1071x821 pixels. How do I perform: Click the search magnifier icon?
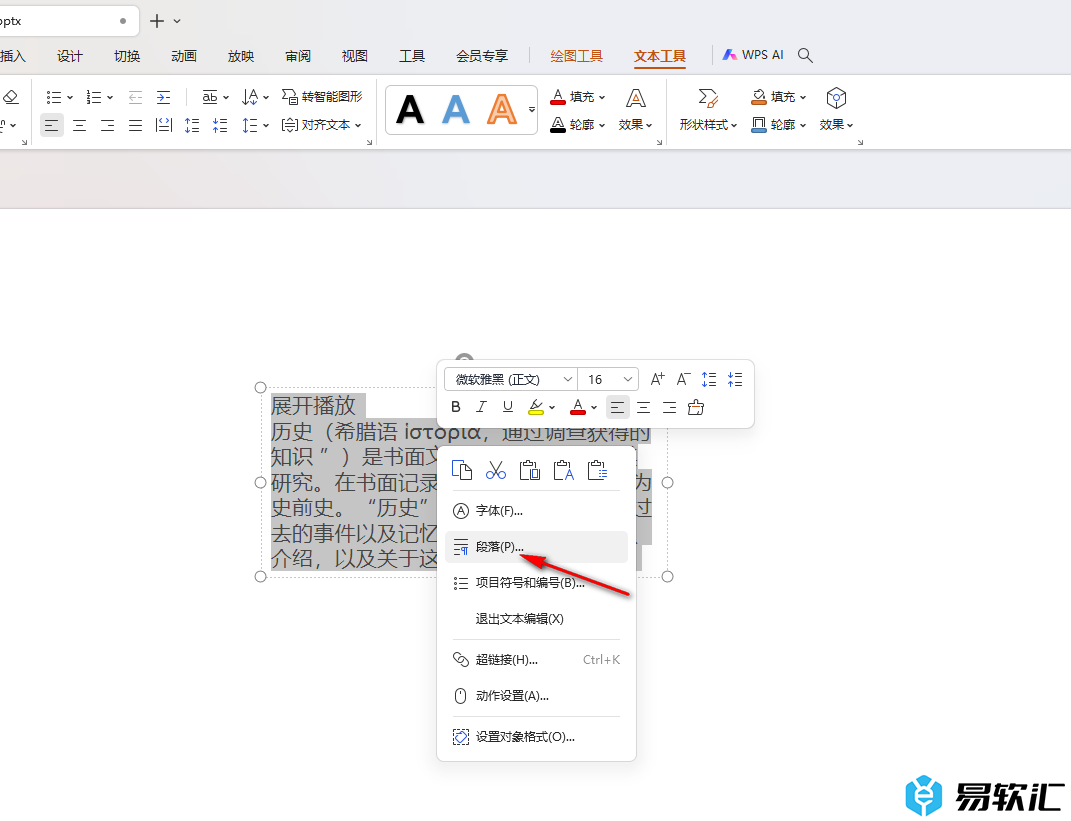point(805,55)
